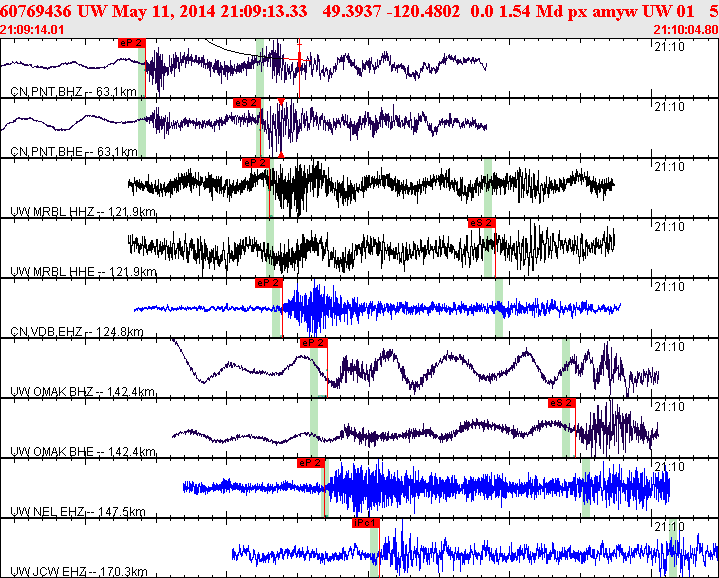Select the UW.OMAK.BHE -- 142.4km label

83,452
